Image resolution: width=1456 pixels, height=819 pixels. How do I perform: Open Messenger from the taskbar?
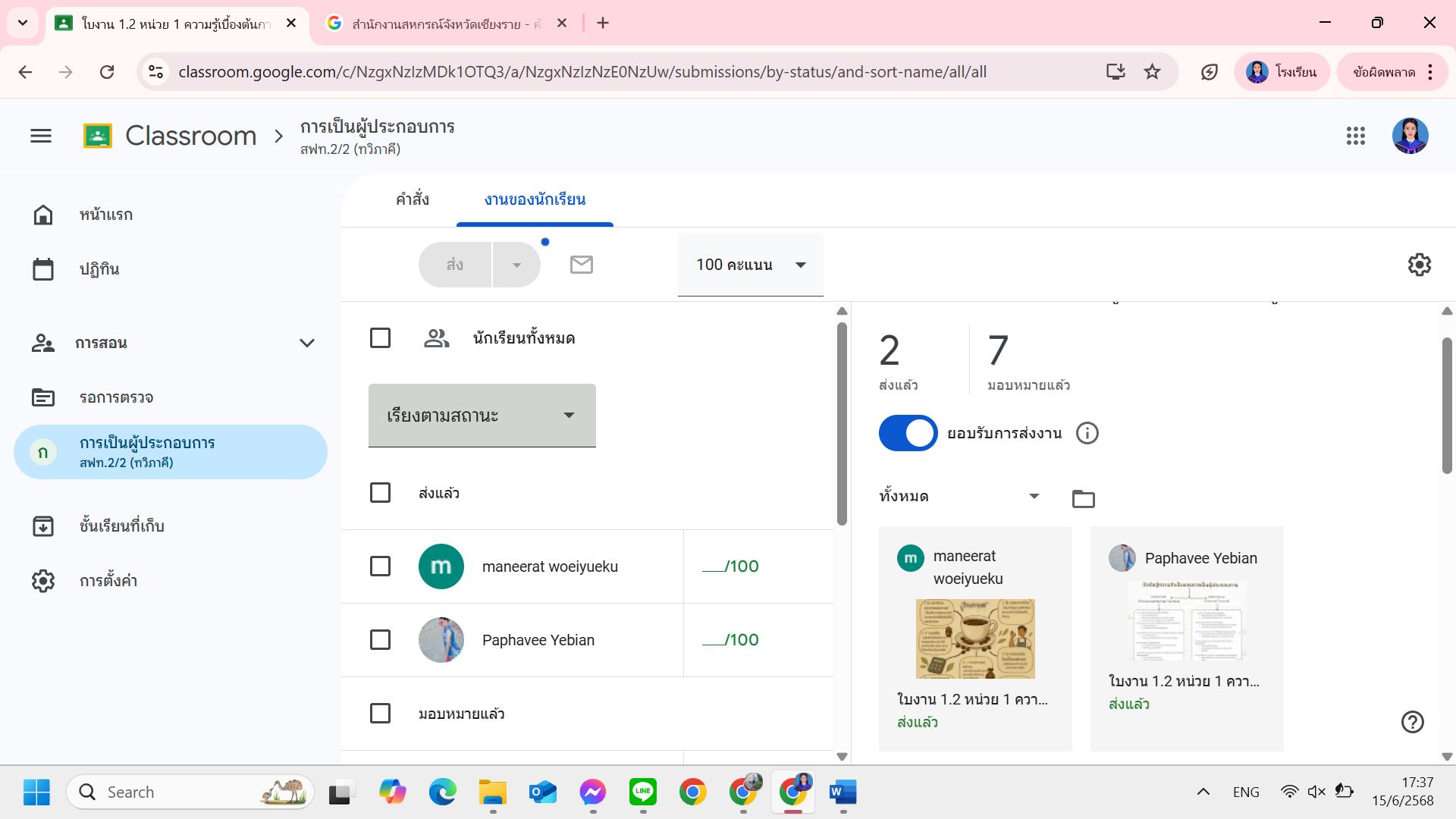pos(593,792)
